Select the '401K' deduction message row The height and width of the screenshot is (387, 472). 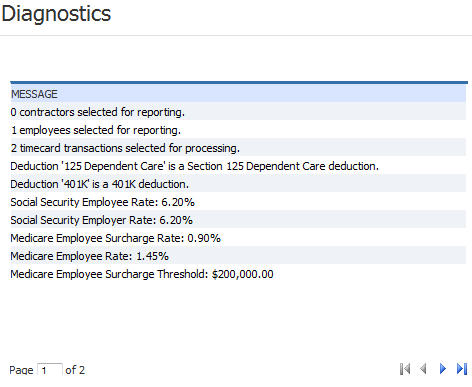238,184
